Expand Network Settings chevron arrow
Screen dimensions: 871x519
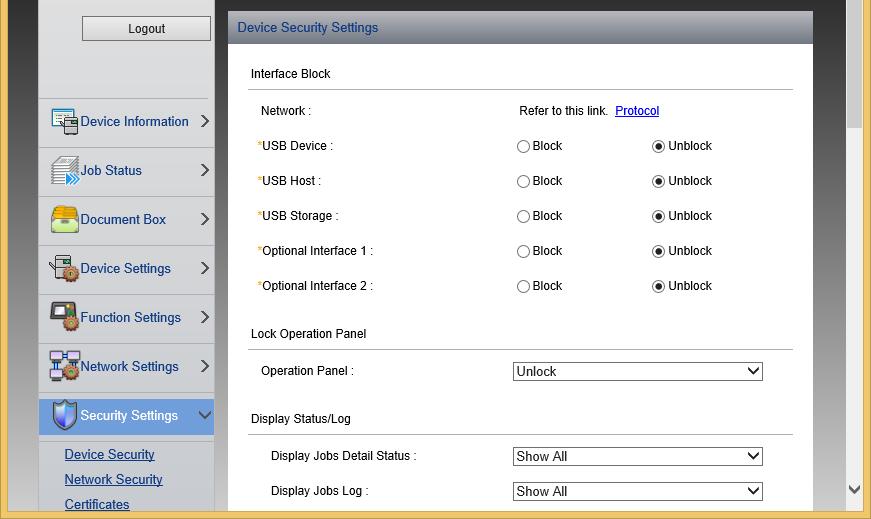(204, 366)
